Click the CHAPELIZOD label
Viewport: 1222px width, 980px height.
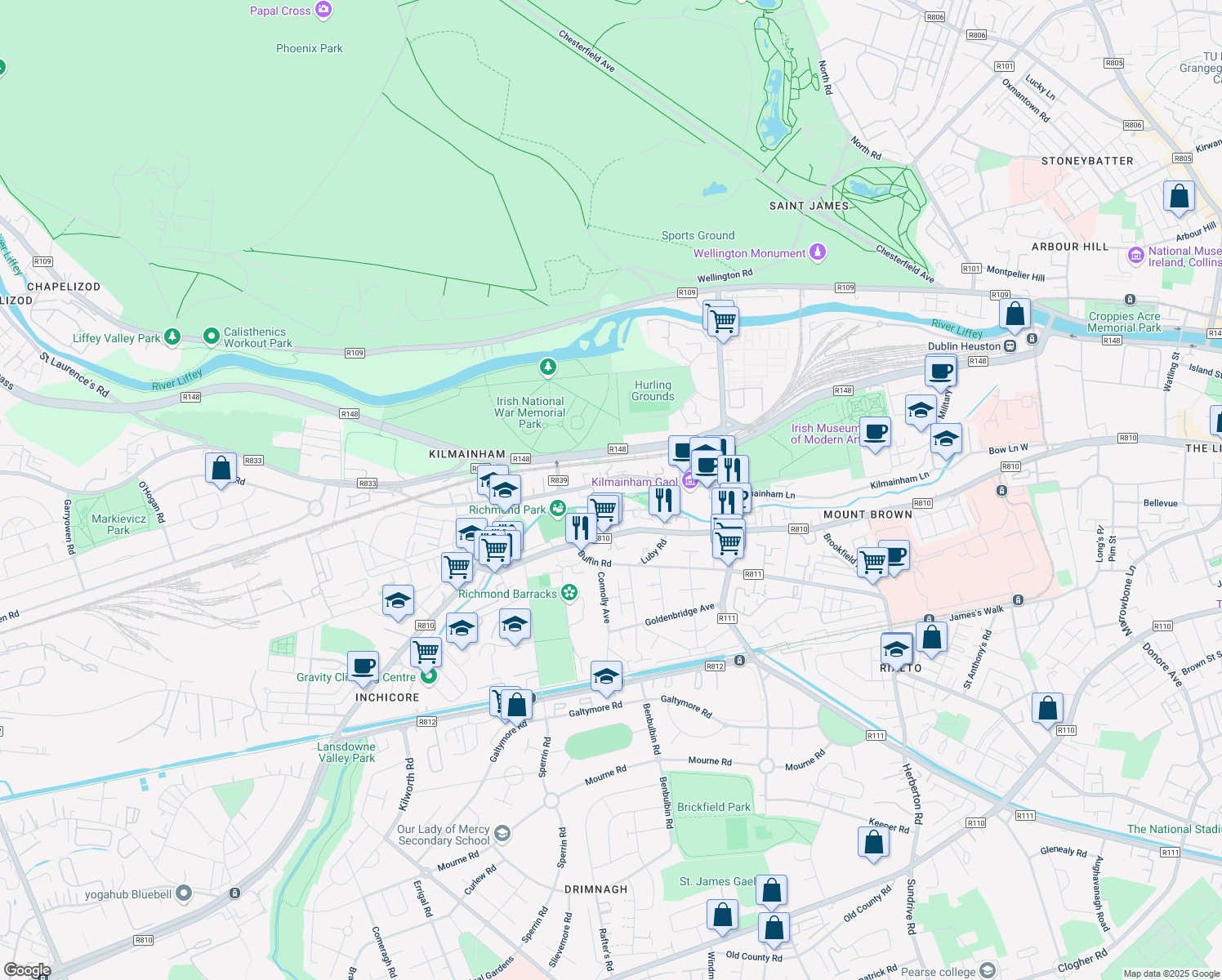click(64, 287)
